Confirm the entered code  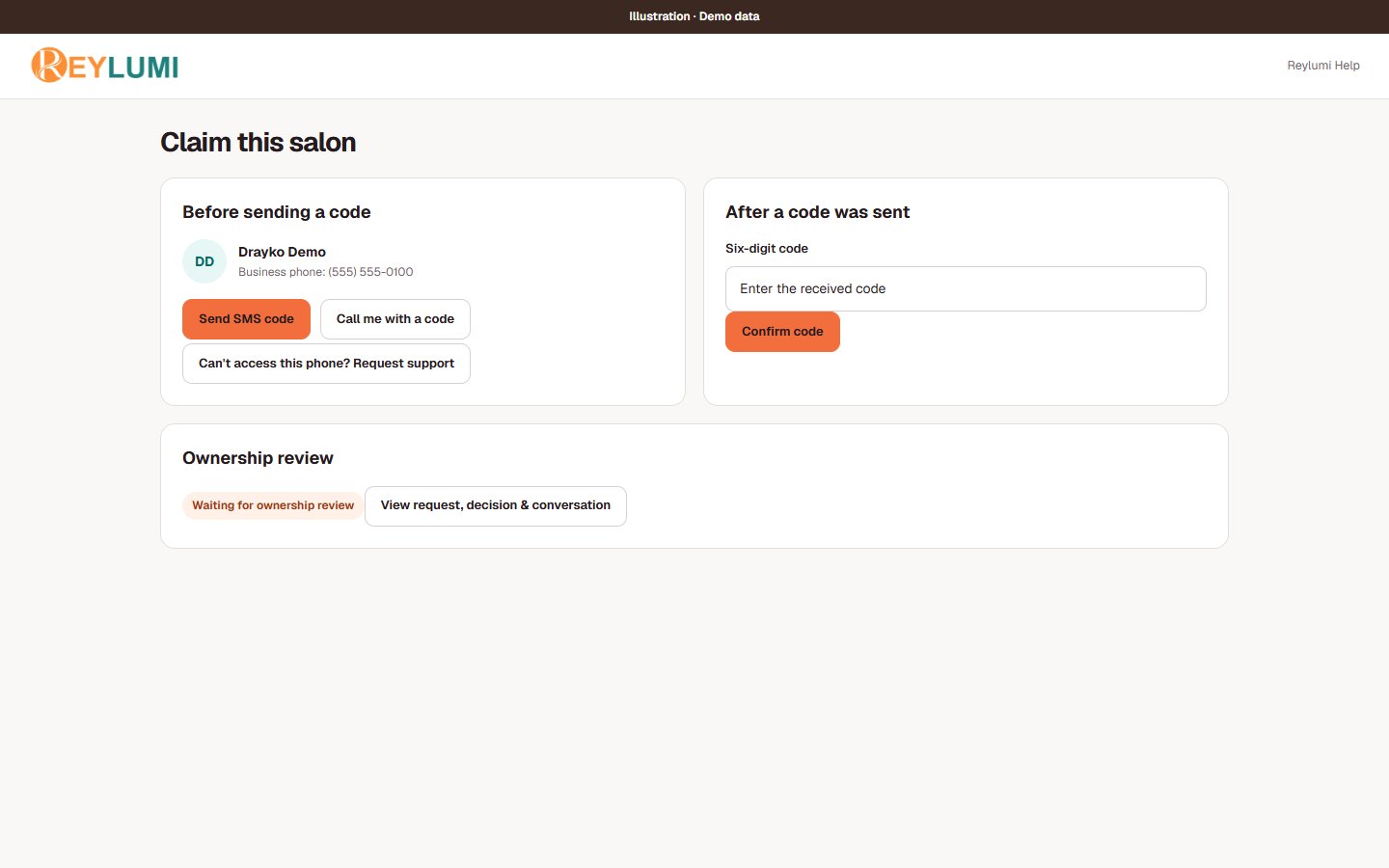point(782,332)
